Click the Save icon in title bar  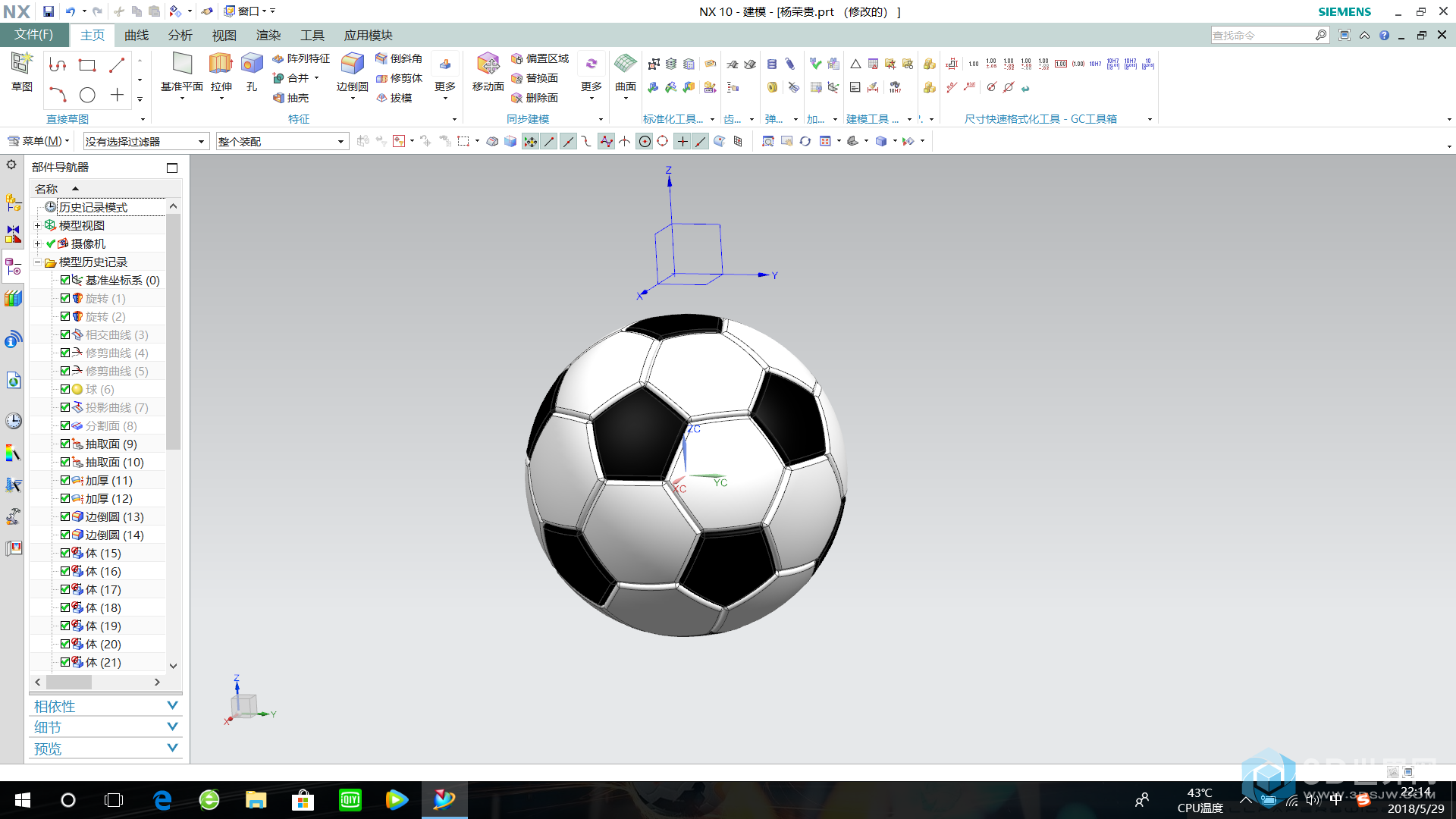coord(49,11)
